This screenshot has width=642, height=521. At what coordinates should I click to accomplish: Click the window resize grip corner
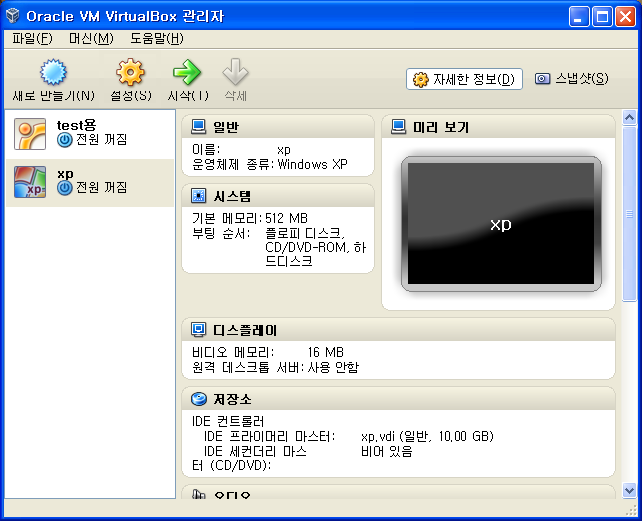pos(631,510)
